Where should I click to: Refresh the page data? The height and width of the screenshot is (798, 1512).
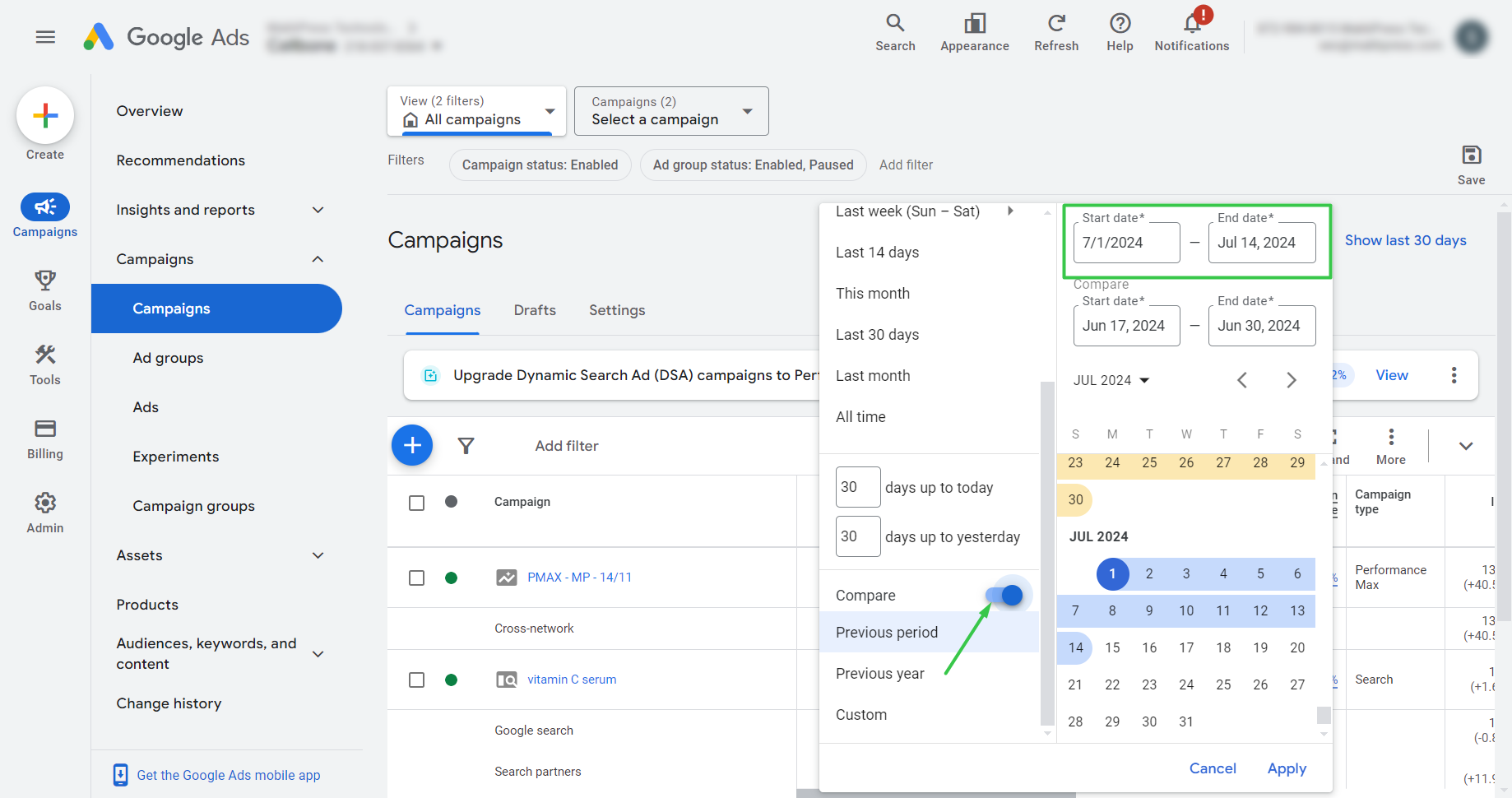tap(1056, 33)
